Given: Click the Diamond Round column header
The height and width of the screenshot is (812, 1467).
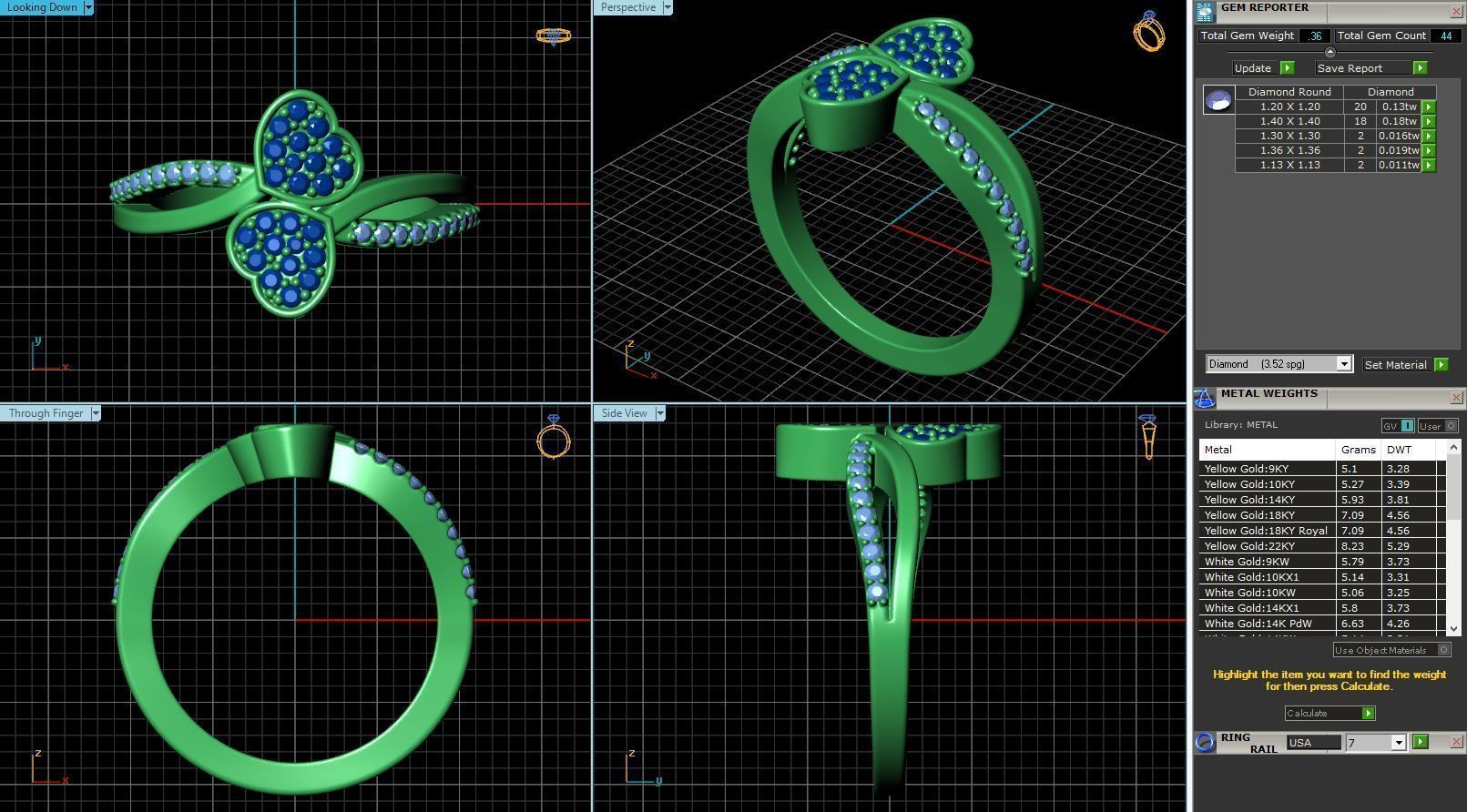Looking at the screenshot, I should pyautogui.click(x=1289, y=92).
